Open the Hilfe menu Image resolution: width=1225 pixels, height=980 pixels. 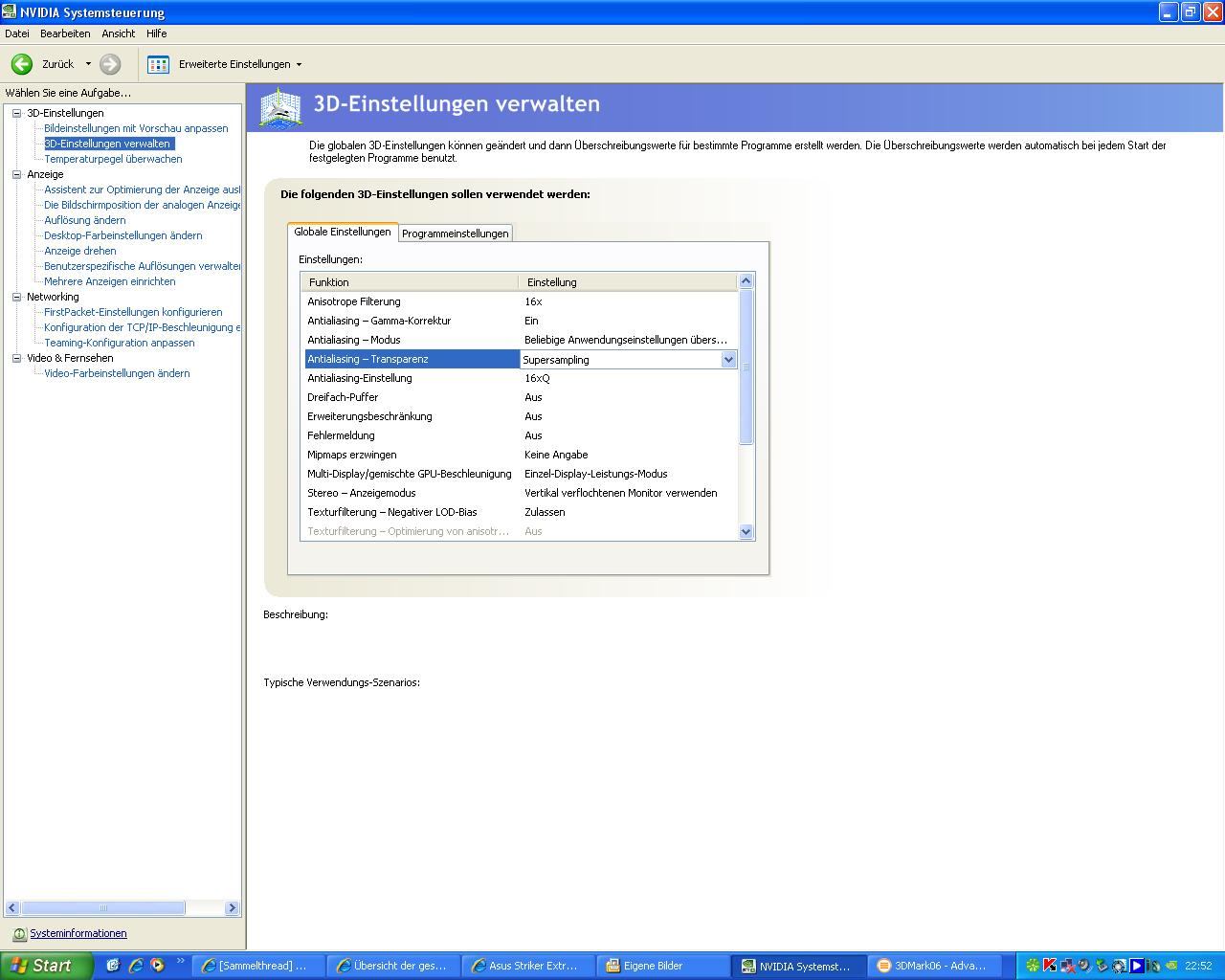pos(157,33)
